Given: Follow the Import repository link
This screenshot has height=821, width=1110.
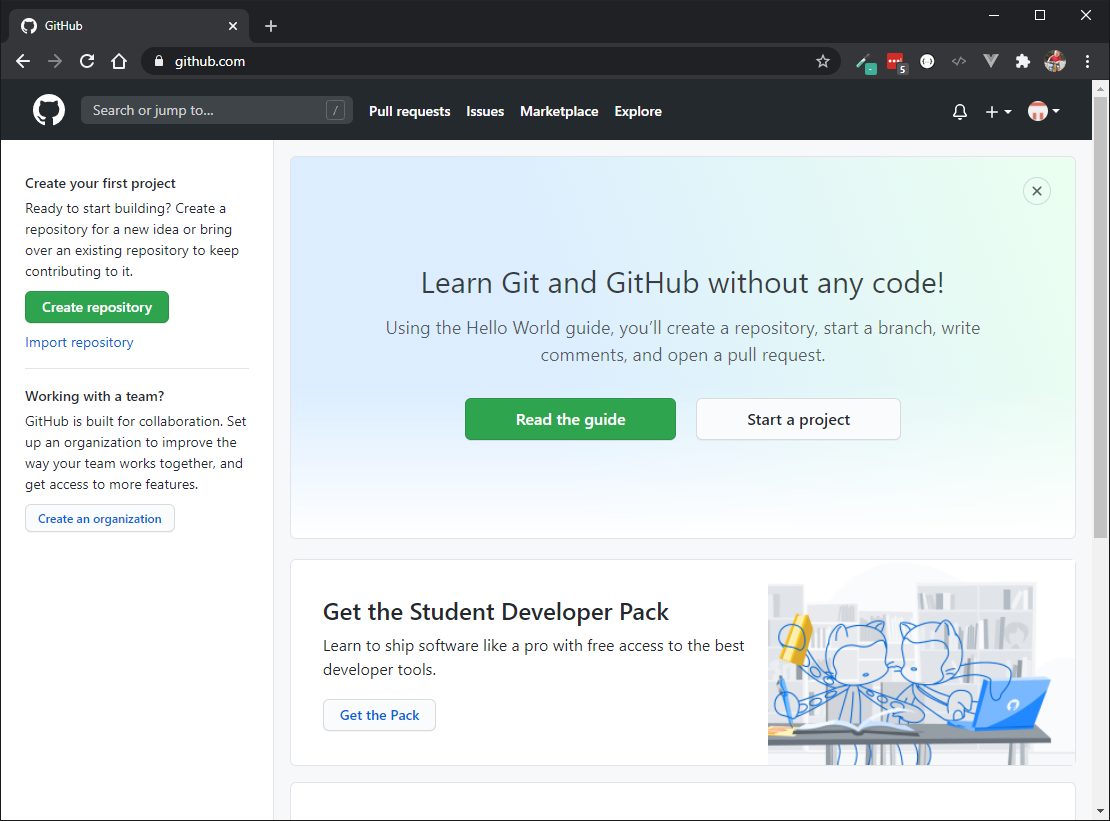Looking at the screenshot, I should pyautogui.click(x=79, y=343).
